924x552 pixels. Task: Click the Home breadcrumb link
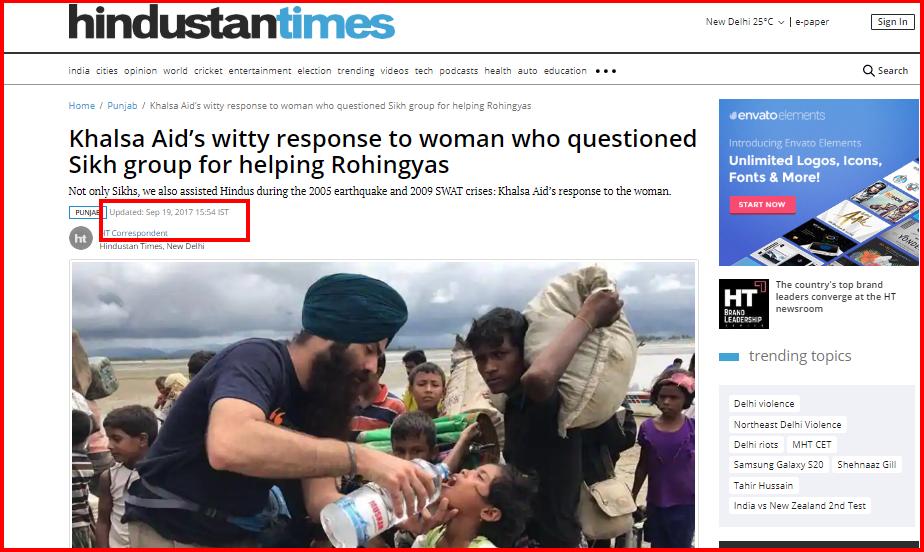[81, 105]
